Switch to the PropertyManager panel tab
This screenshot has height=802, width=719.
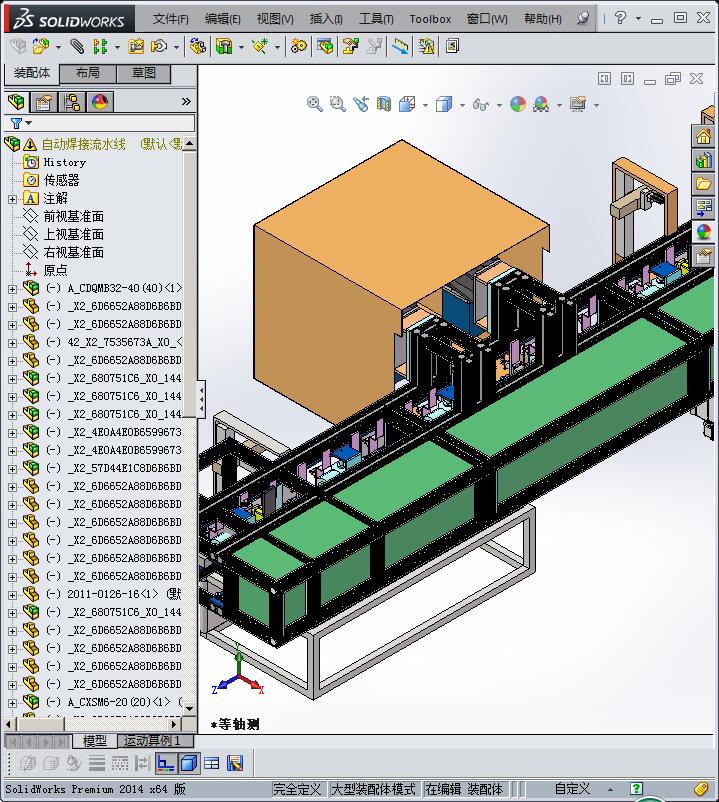click(44, 102)
